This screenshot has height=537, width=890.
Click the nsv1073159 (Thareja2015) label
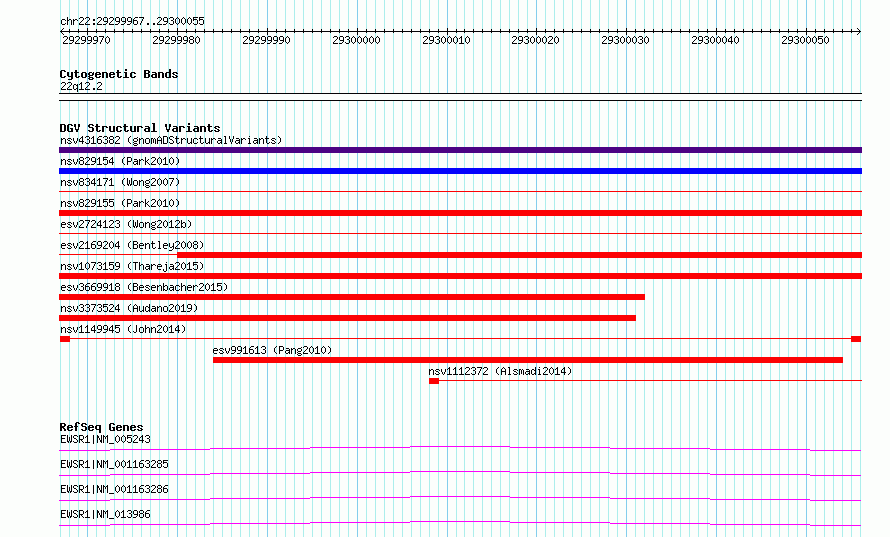[x=132, y=266]
